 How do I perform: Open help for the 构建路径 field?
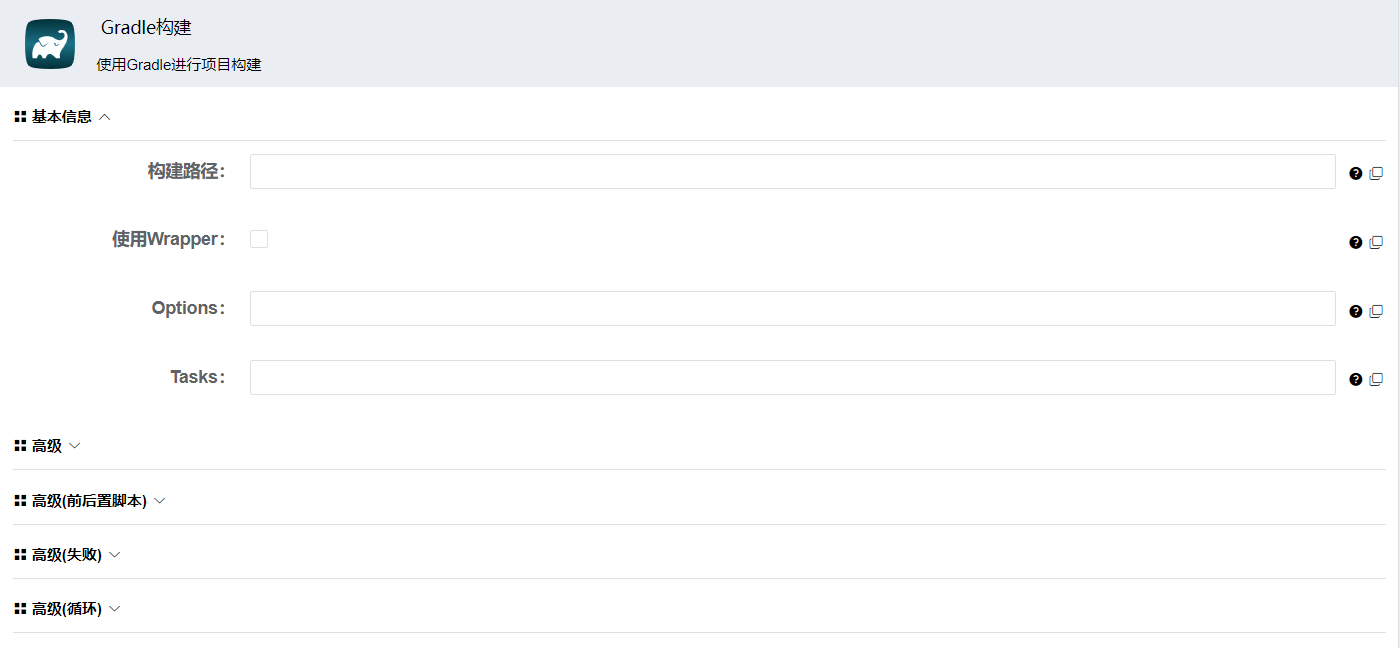1355,173
